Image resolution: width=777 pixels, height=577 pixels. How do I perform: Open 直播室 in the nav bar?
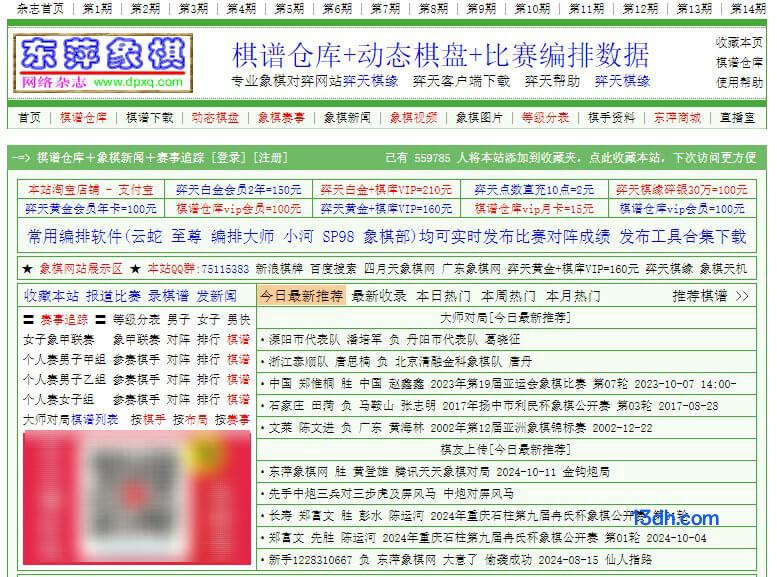[737, 117]
